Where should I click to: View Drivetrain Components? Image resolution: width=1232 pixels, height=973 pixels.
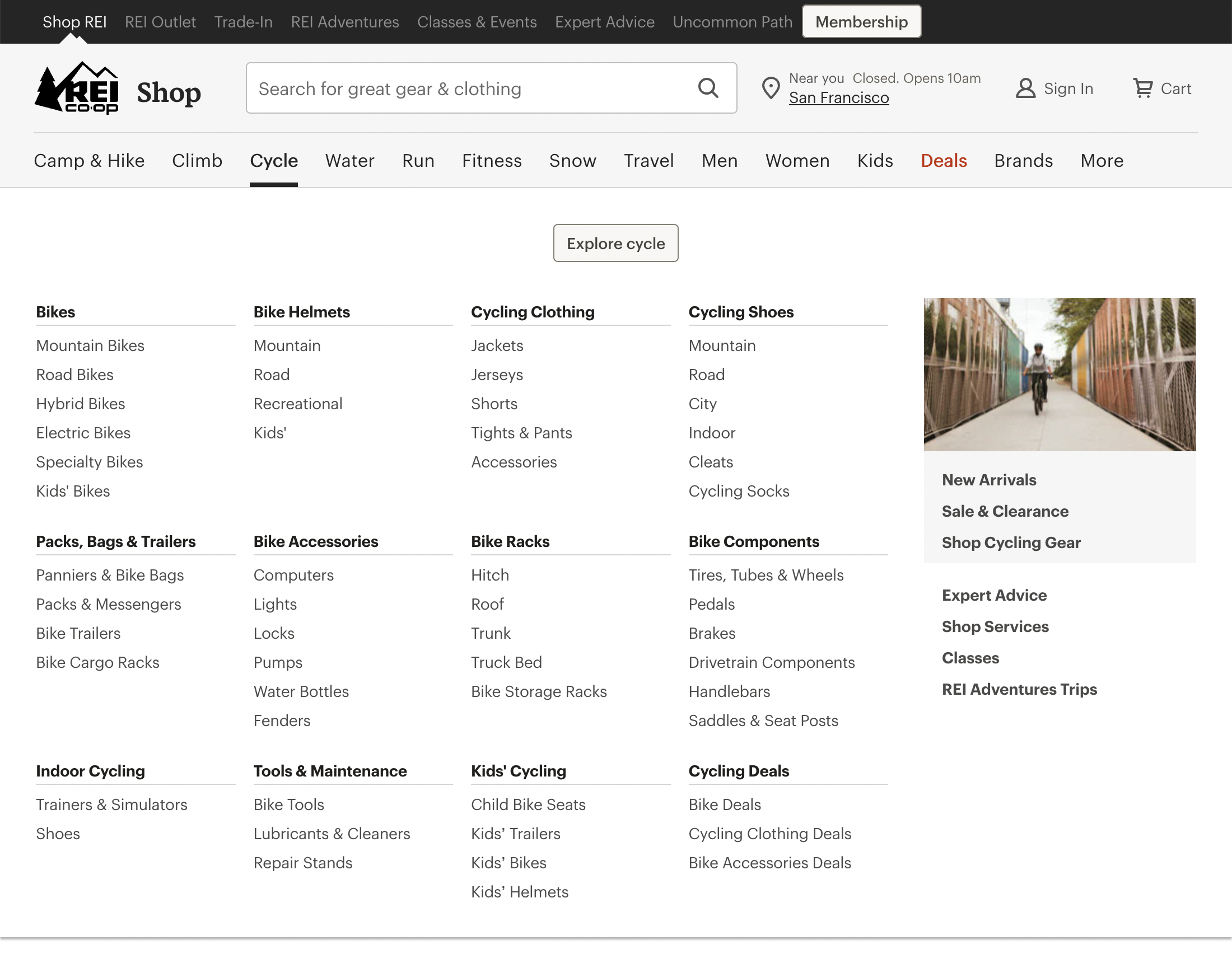772,662
